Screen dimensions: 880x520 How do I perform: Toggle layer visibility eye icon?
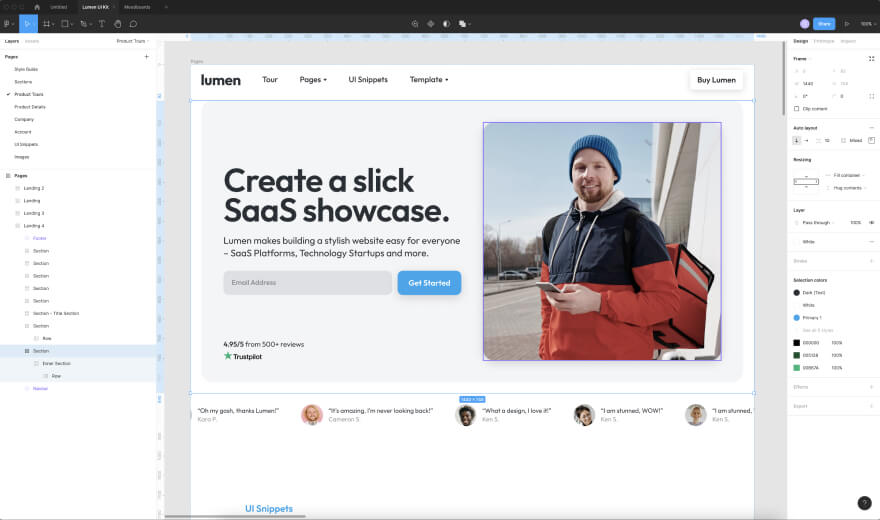pyautogui.click(x=871, y=222)
